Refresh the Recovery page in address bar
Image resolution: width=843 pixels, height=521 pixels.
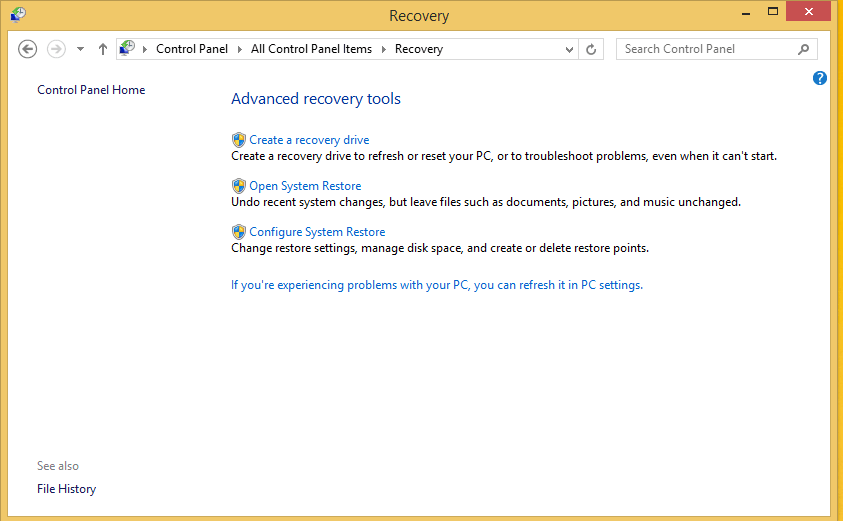click(x=591, y=49)
